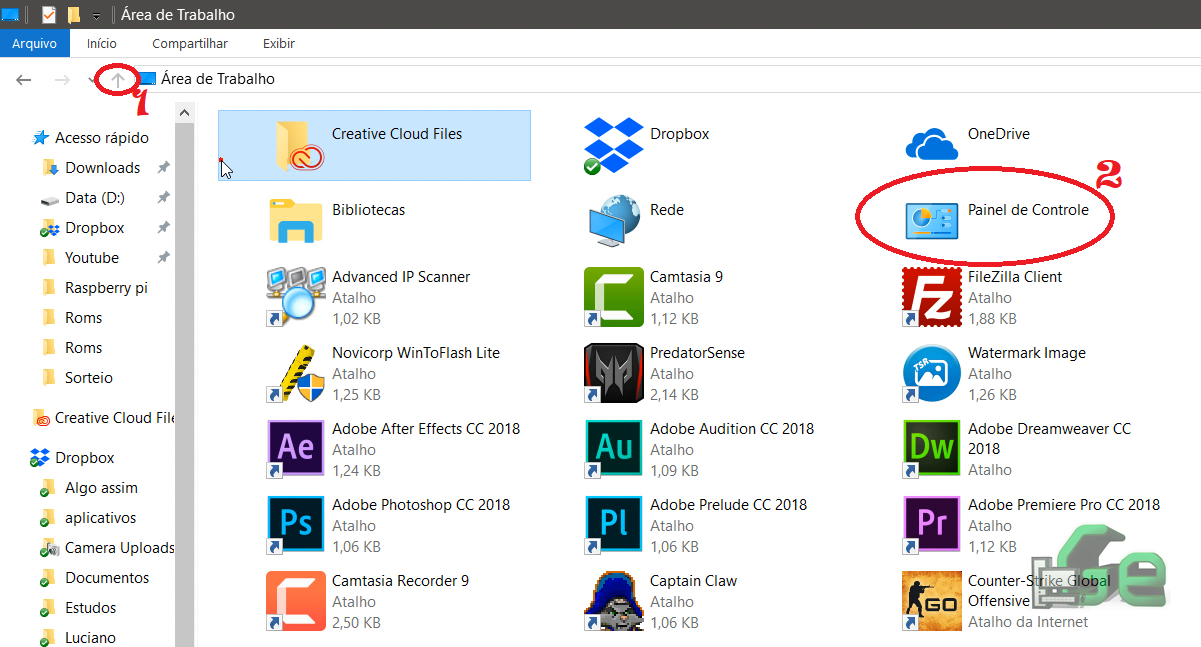Image resolution: width=1201 pixels, height=647 pixels.
Task: Select the FileZilla Client shortcut icon
Action: pos(932,297)
